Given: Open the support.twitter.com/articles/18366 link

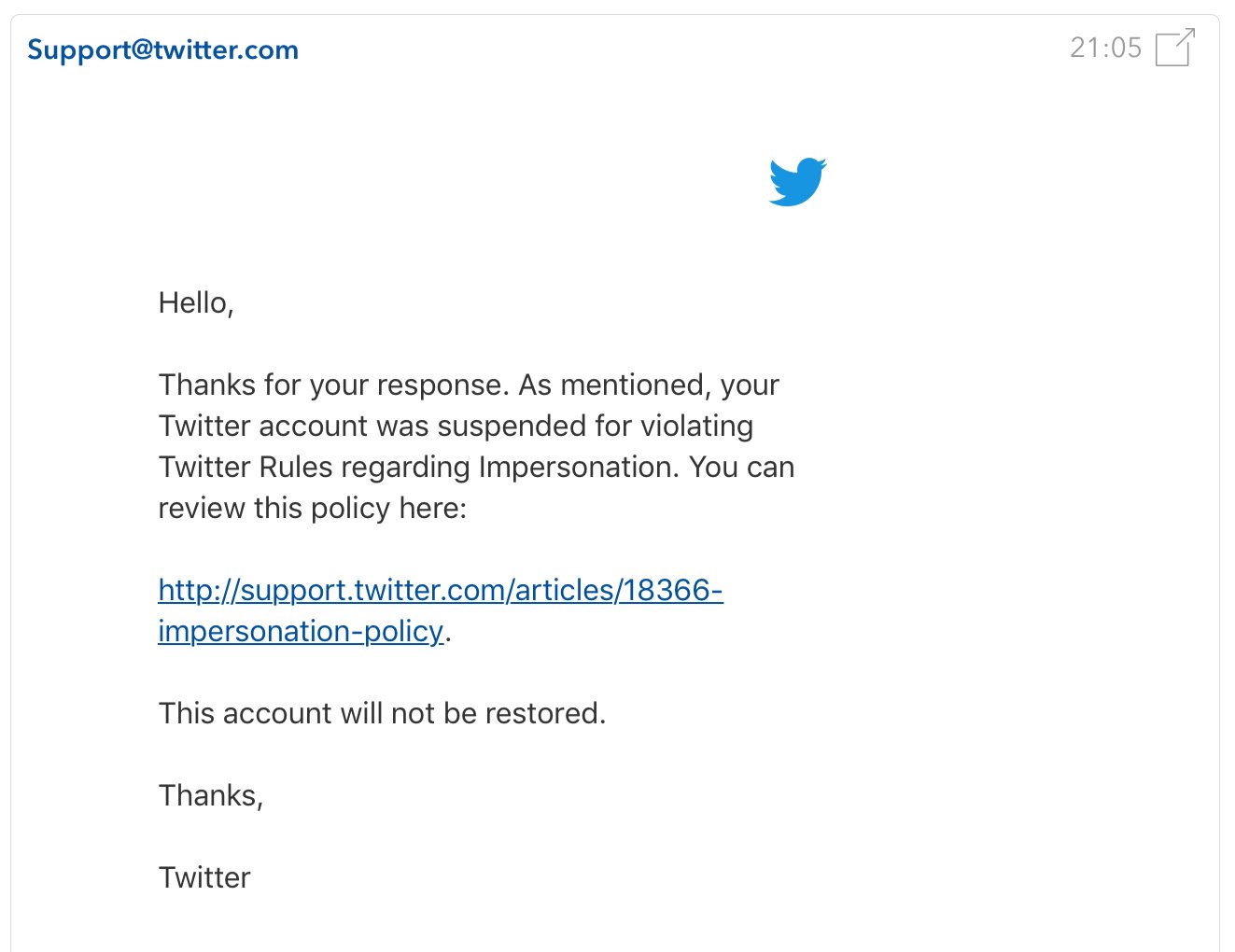Looking at the screenshot, I should (441, 590).
